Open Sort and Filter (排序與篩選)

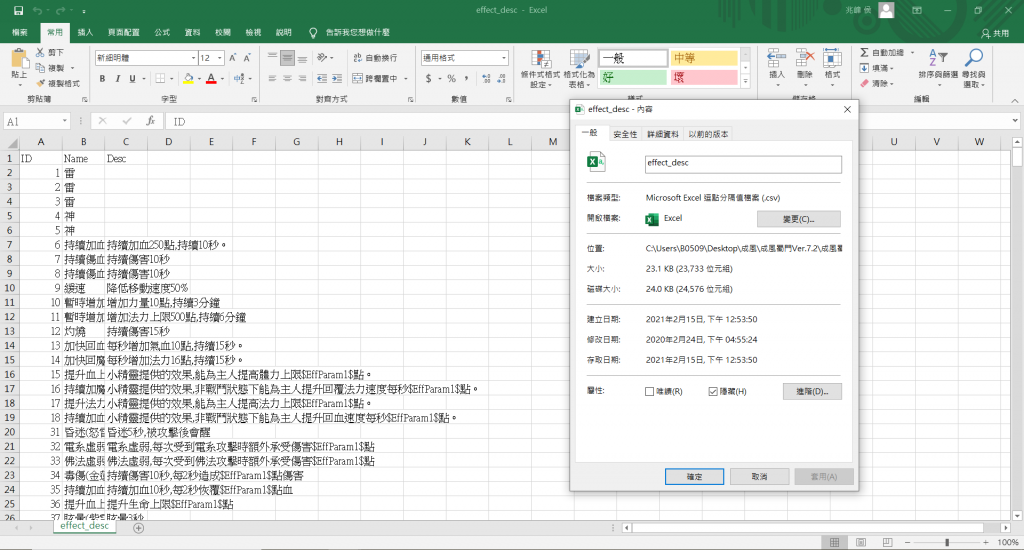click(x=938, y=68)
